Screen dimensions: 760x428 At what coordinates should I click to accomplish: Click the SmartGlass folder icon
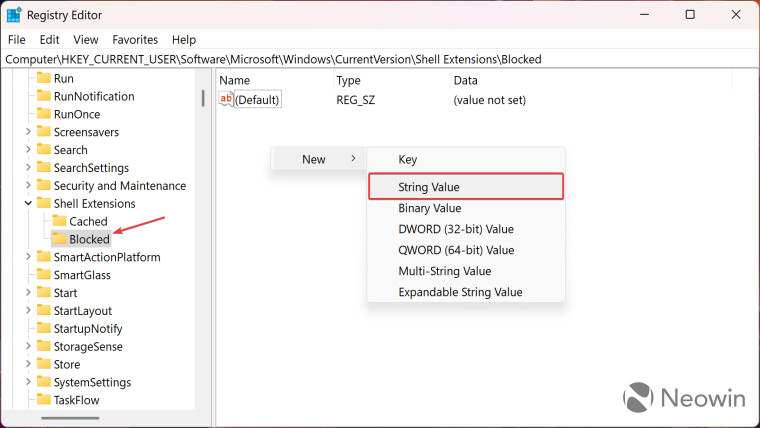(x=44, y=275)
